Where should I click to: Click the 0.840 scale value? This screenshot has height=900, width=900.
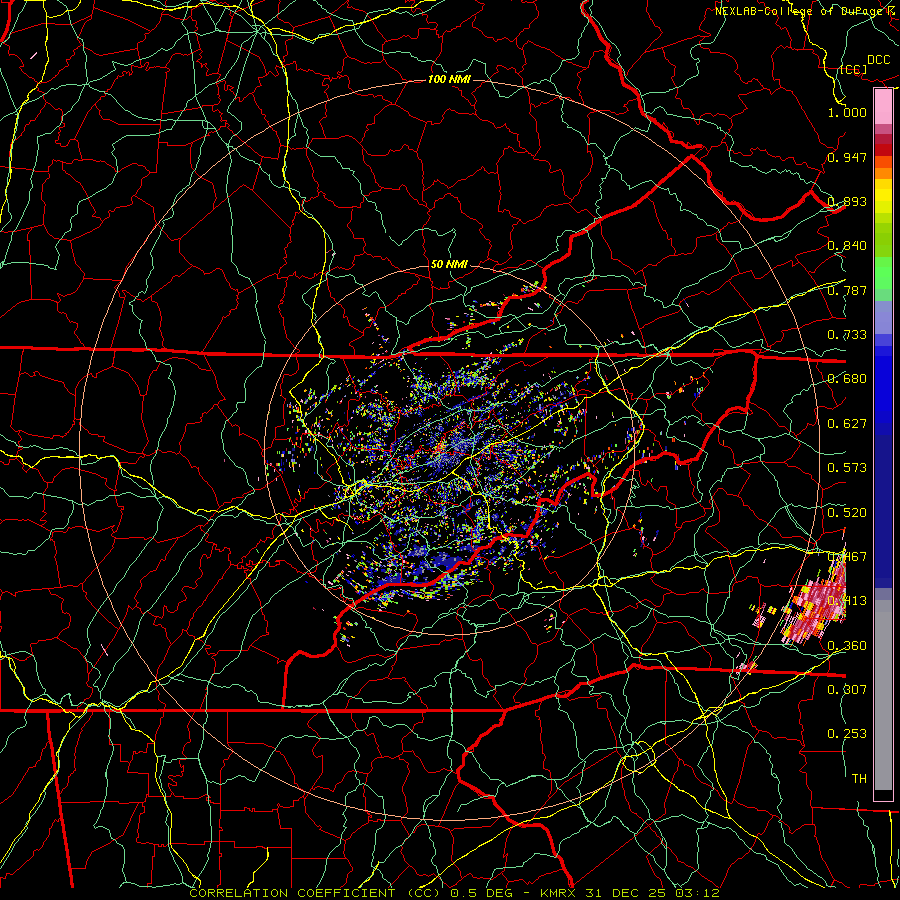click(847, 246)
